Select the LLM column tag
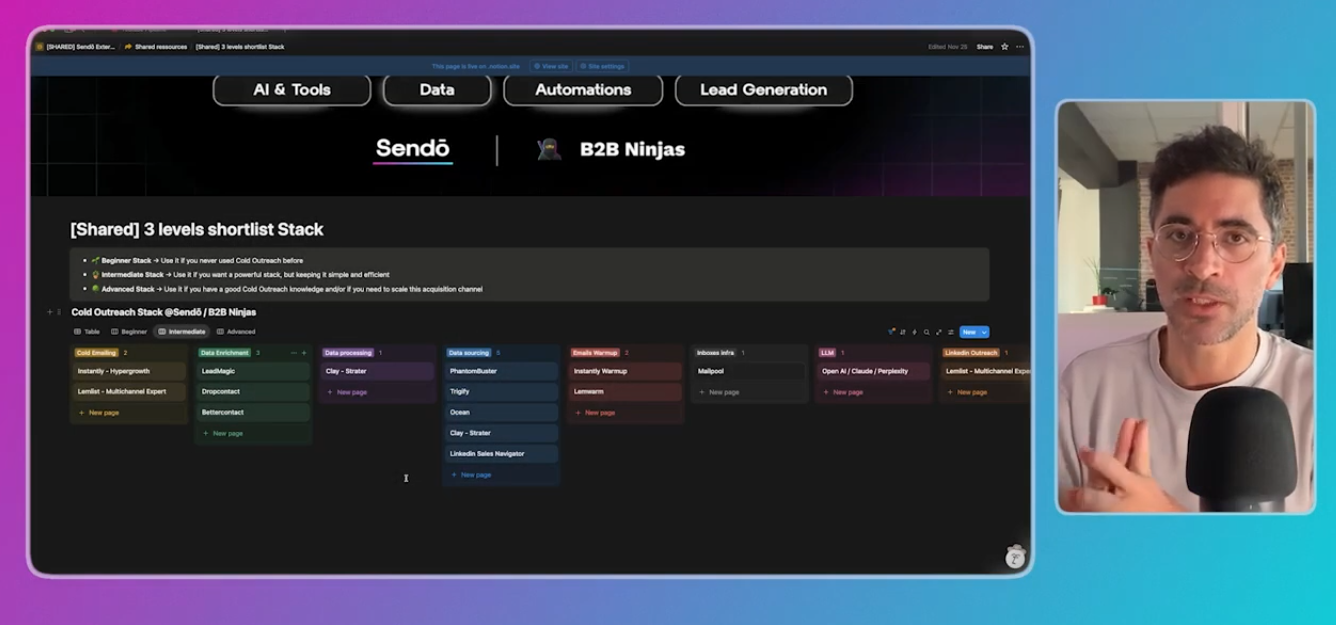 827,353
